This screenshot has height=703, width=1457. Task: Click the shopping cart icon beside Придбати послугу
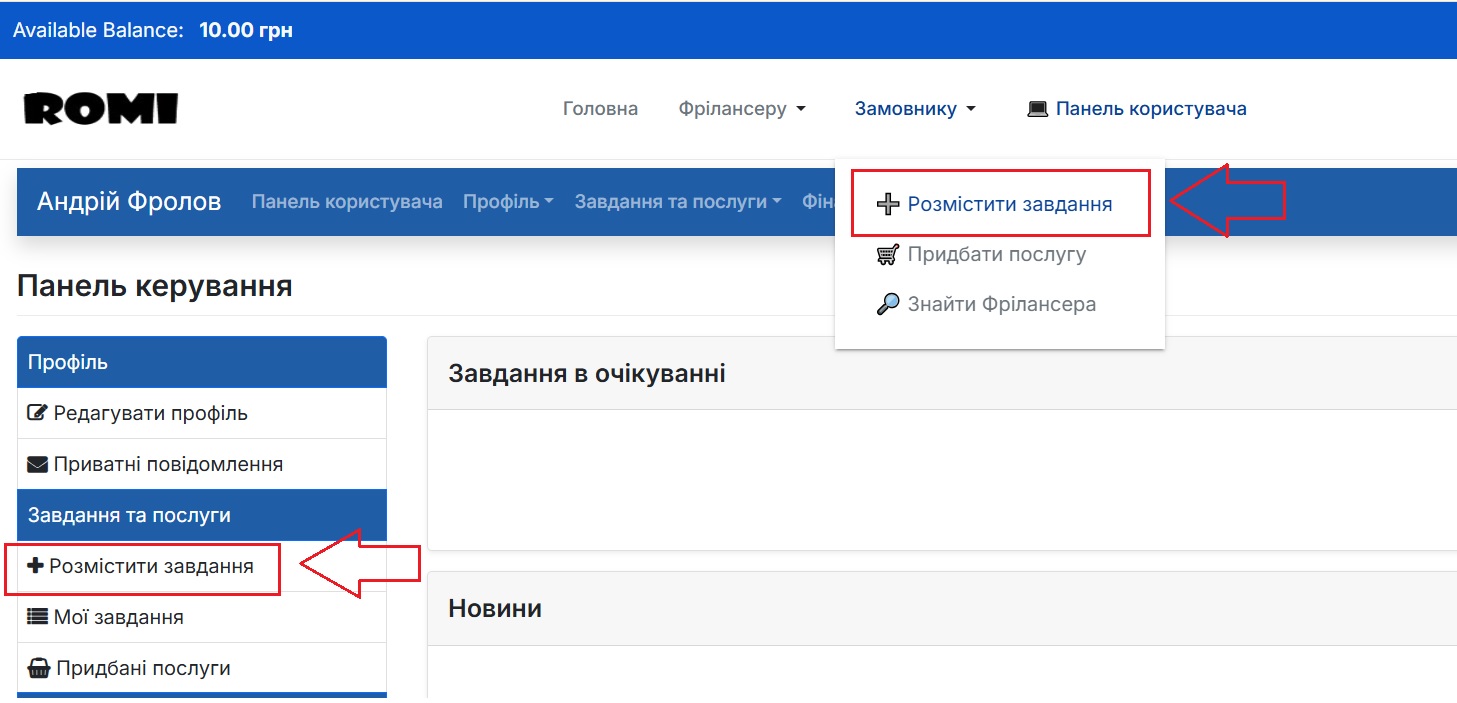point(886,254)
